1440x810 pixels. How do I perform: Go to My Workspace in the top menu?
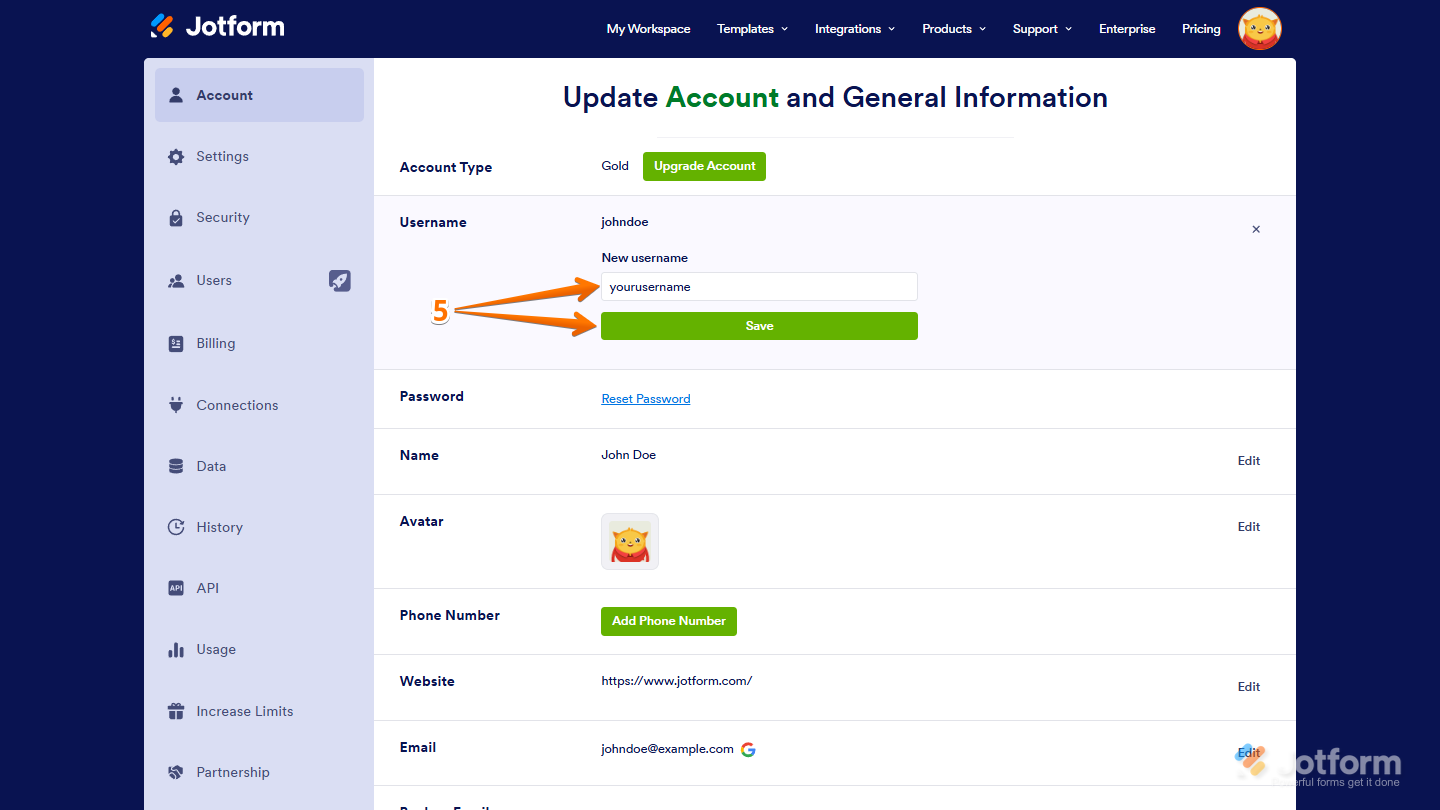648,29
